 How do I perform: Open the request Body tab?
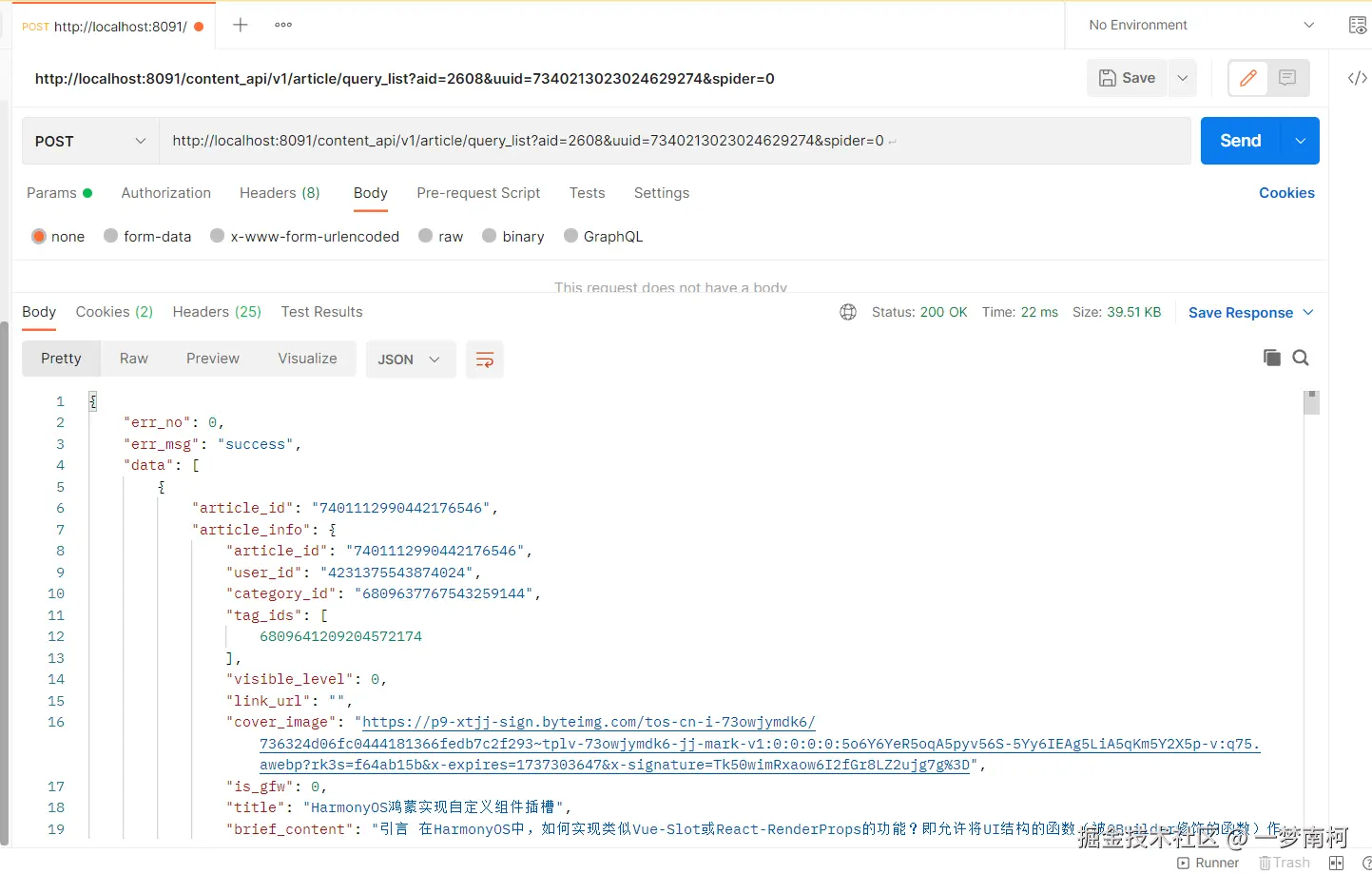(x=371, y=192)
